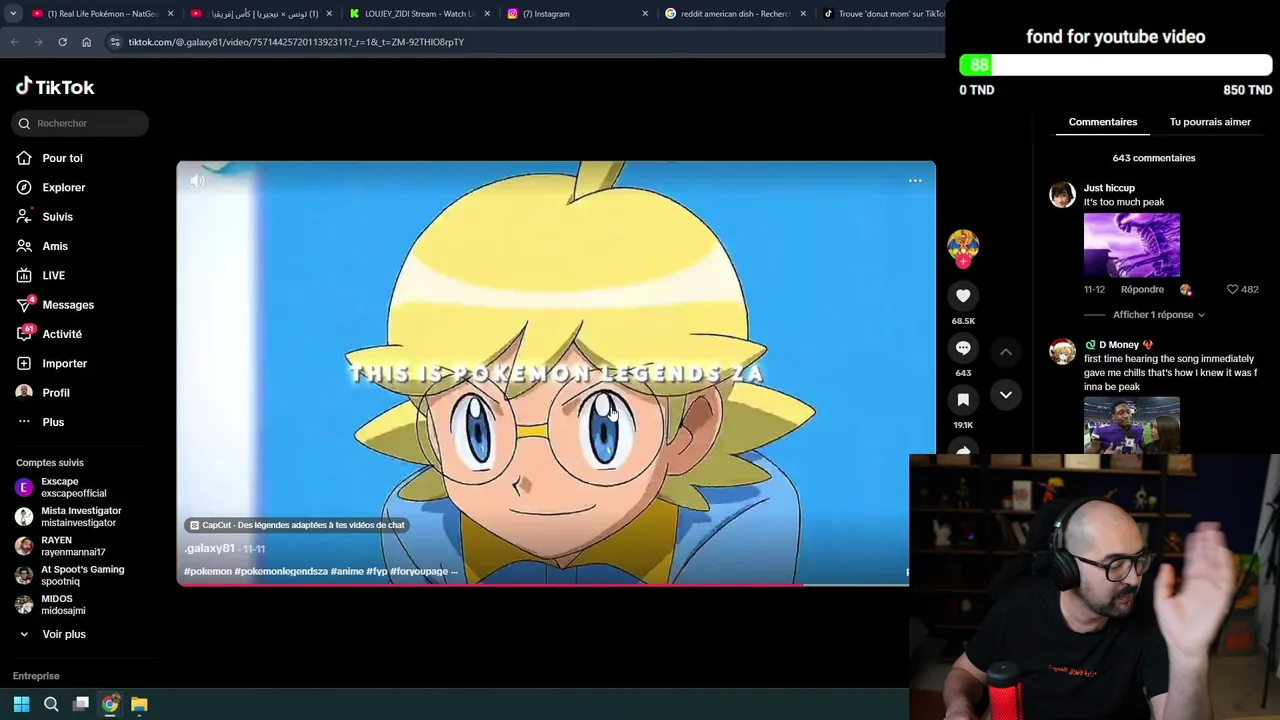Click the #pokemon hashtag
Image resolution: width=1280 pixels, height=720 pixels.
coord(208,571)
